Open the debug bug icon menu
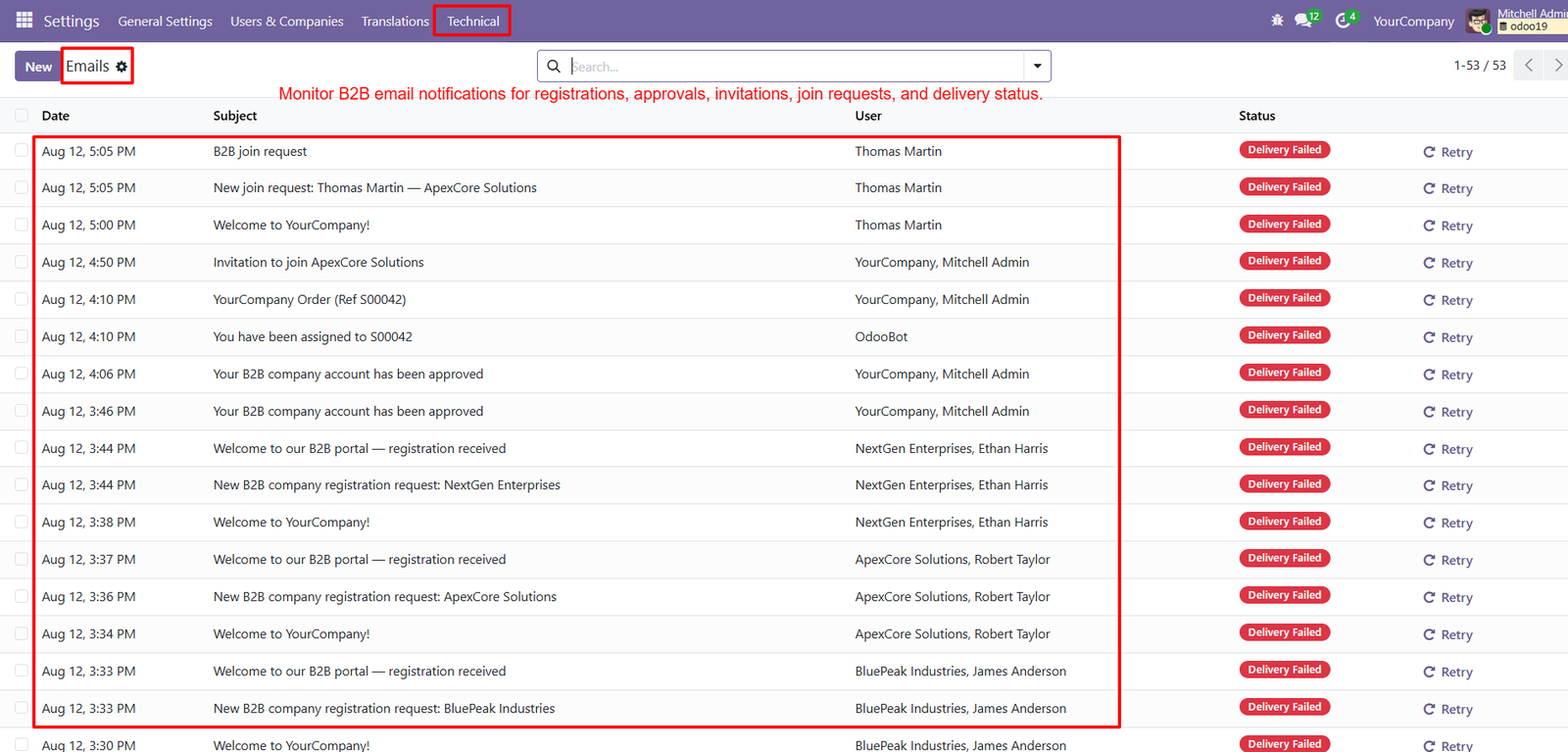This screenshot has height=752, width=1568. [x=1277, y=20]
